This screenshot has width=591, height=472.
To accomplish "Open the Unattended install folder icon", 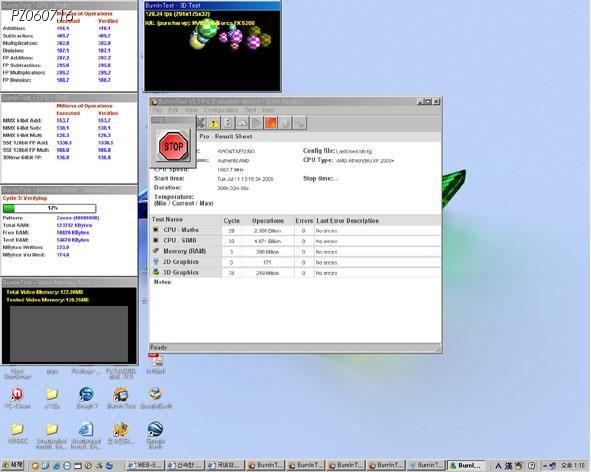I will (x=52, y=435).
